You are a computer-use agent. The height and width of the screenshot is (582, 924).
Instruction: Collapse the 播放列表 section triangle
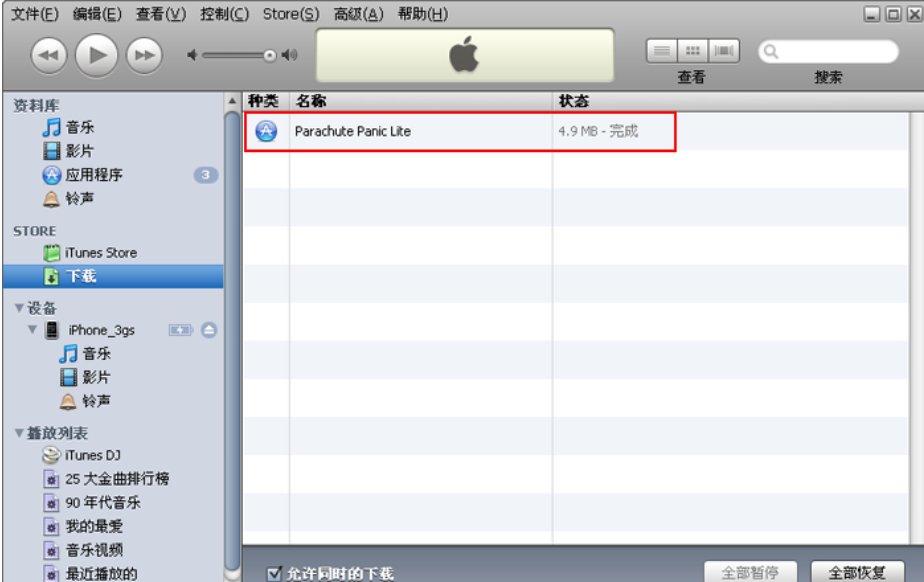click(19, 433)
